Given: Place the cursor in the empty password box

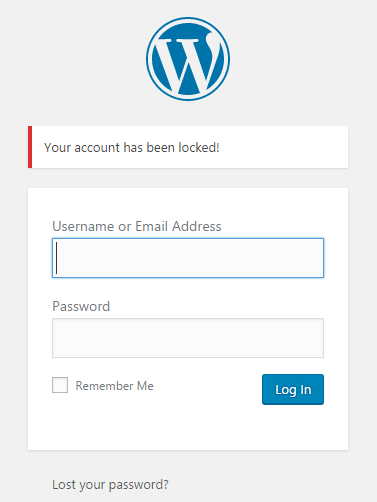Looking at the screenshot, I should click(x=188, y=338).
